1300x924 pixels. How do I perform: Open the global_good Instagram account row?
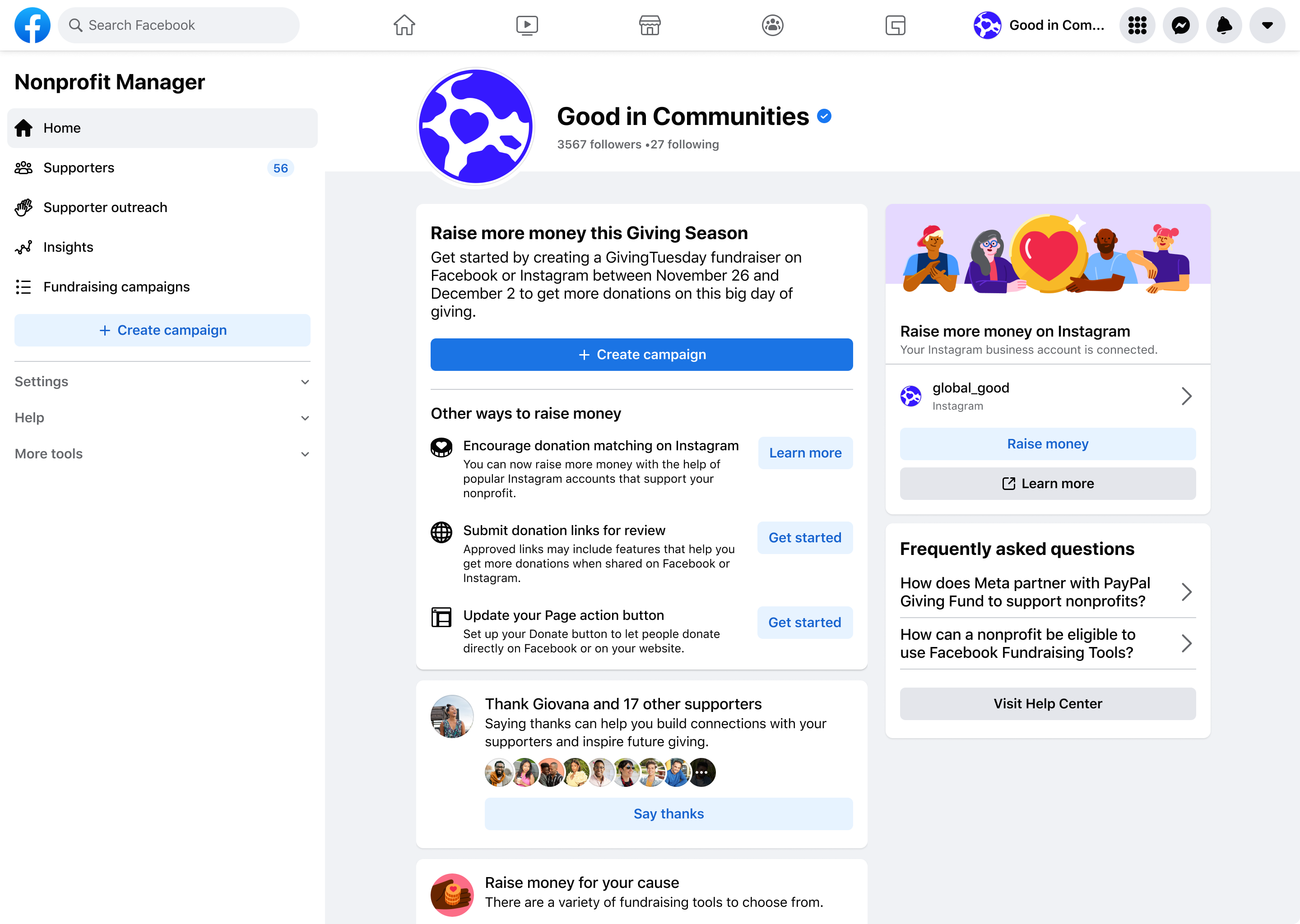1048,396
